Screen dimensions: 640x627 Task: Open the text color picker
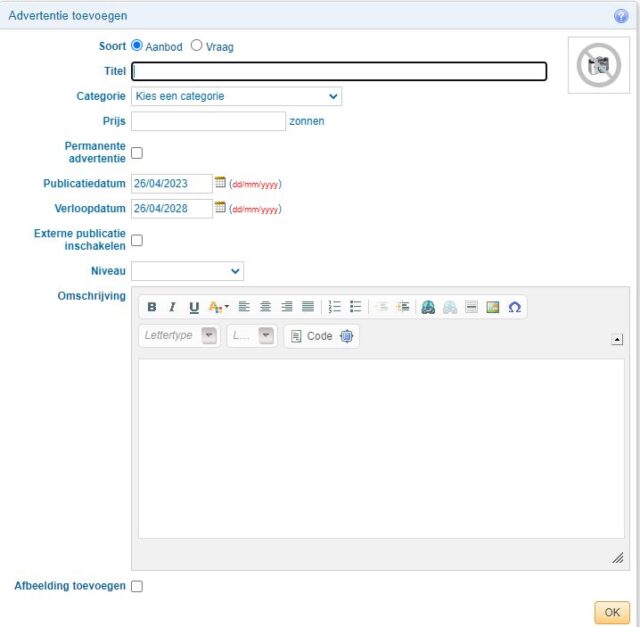218,308
